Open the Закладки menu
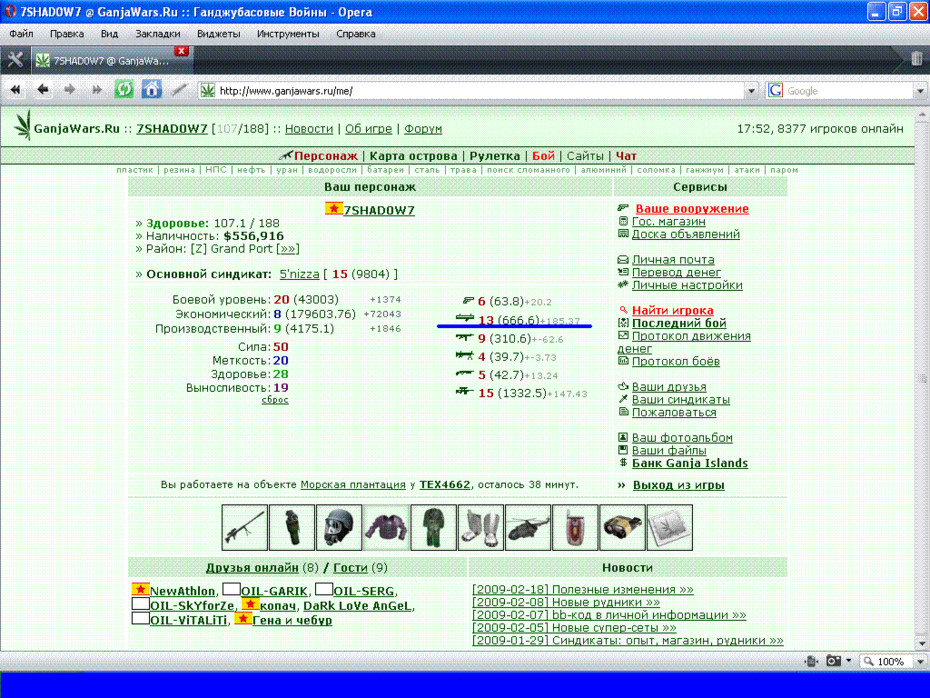The image size is (930, 698). [158, 34]
